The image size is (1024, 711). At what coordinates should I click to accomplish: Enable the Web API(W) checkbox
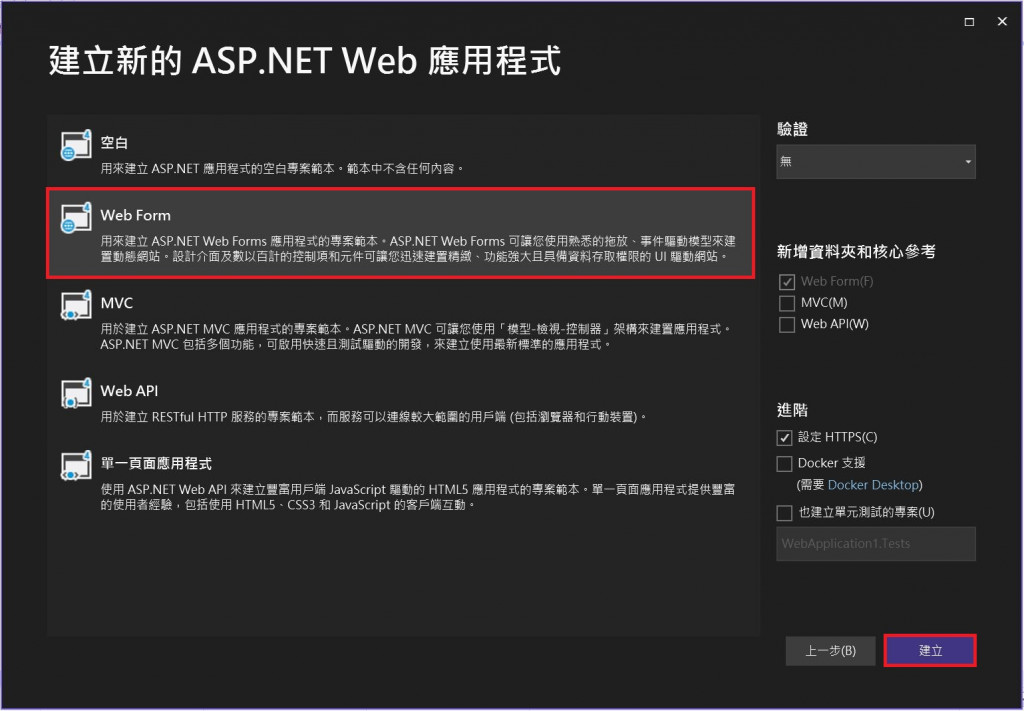(787, 324)
